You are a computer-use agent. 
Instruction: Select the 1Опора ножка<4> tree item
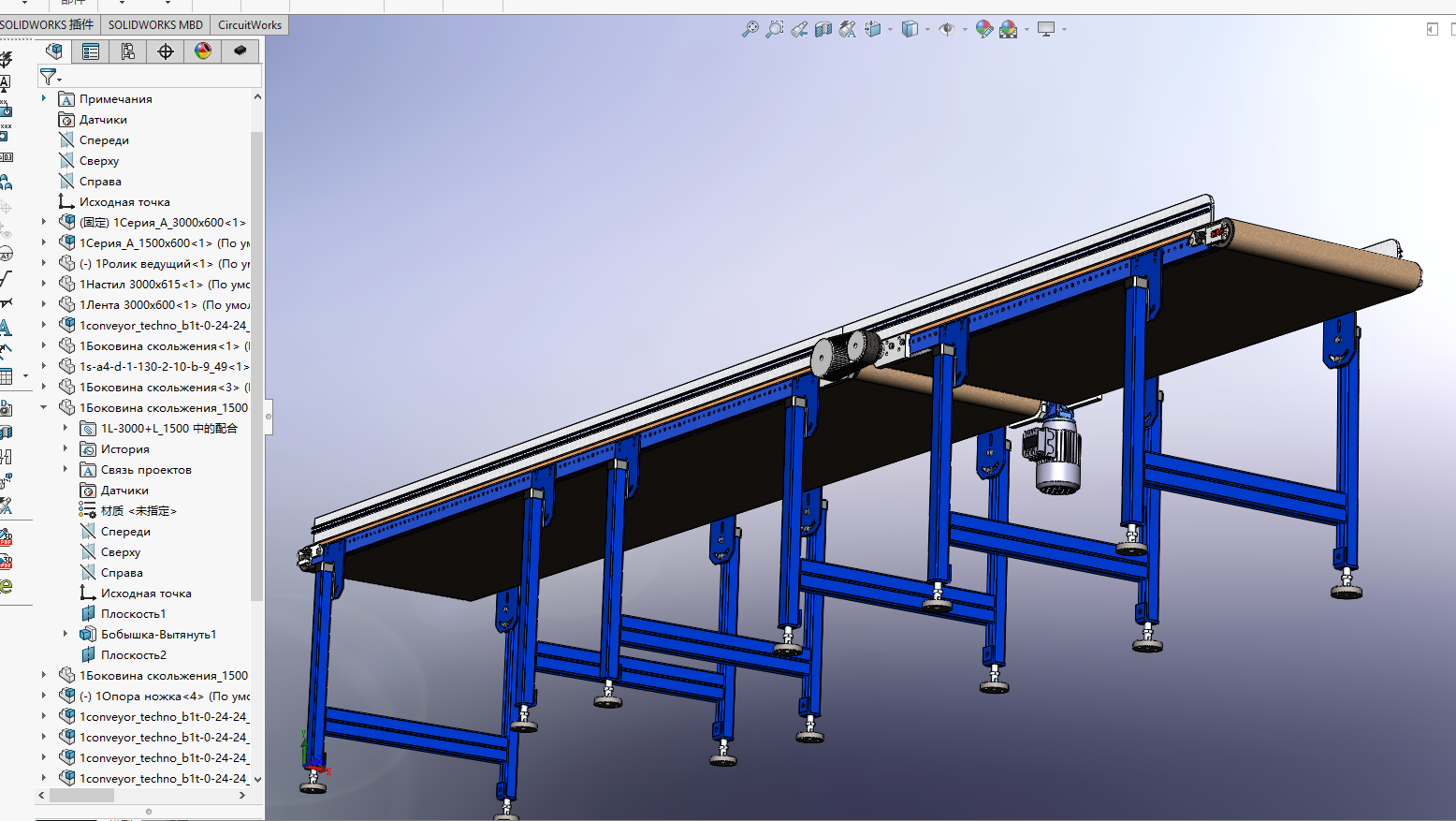[153, 696]
